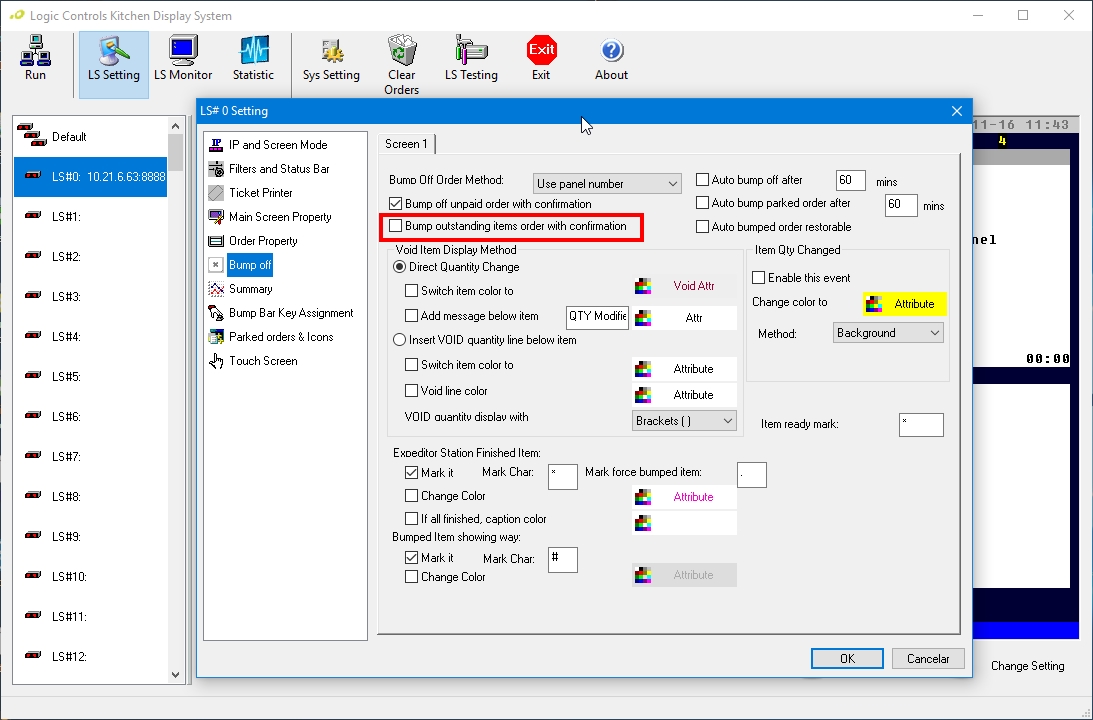Image resolution: width=1093 pixels, height=720 pixels.
Task: Confirm the settings with OK
Action: 847,658
